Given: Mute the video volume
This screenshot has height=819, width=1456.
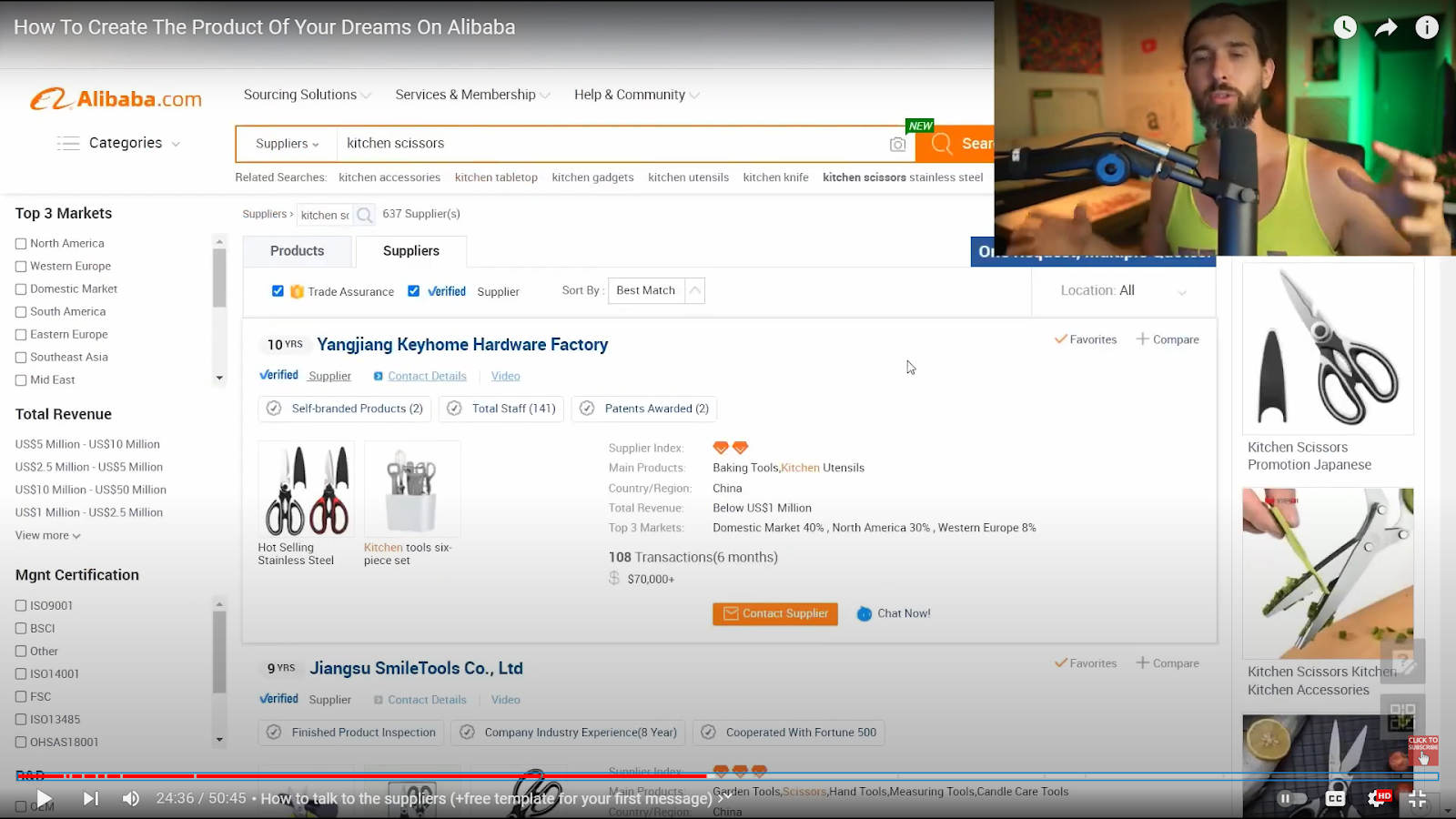Looking at the screenshot, I should pyautogui.click(x=131, y=798).
